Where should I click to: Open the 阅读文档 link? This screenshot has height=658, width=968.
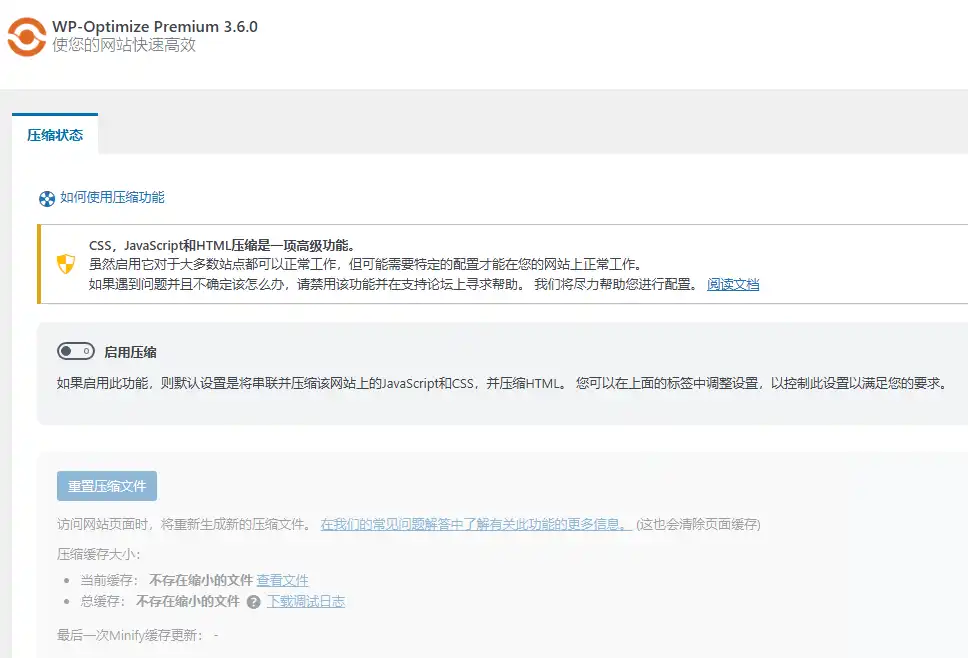(x=733, y=285)
